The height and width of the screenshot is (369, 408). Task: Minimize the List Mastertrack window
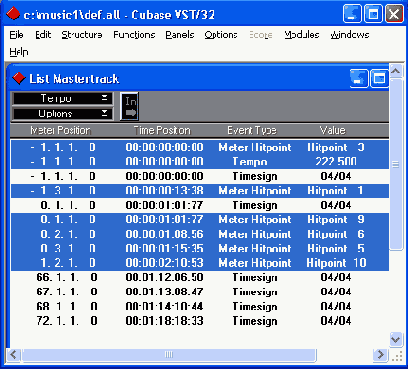(359, 79)
